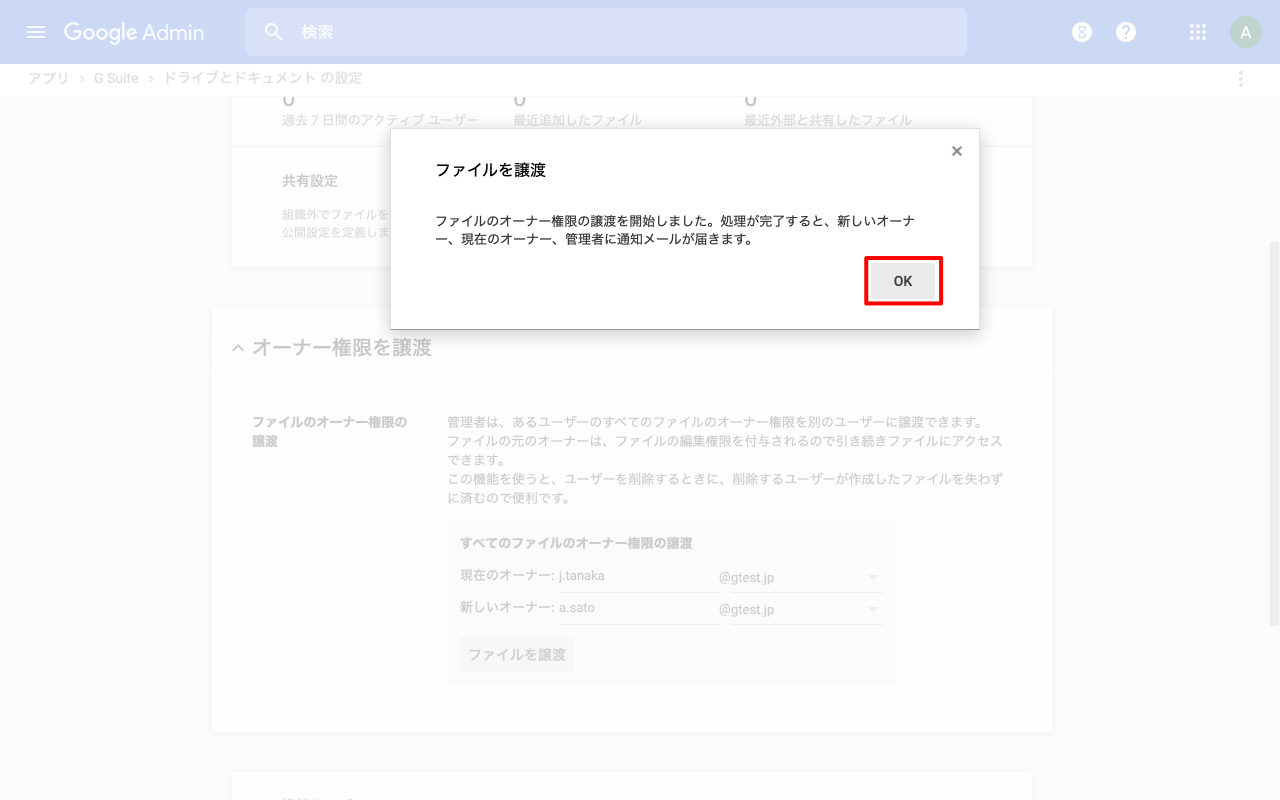This screenshot has width=1280, height=800.
Task: Open the help question mark icon
Action: pos(1126,32)
